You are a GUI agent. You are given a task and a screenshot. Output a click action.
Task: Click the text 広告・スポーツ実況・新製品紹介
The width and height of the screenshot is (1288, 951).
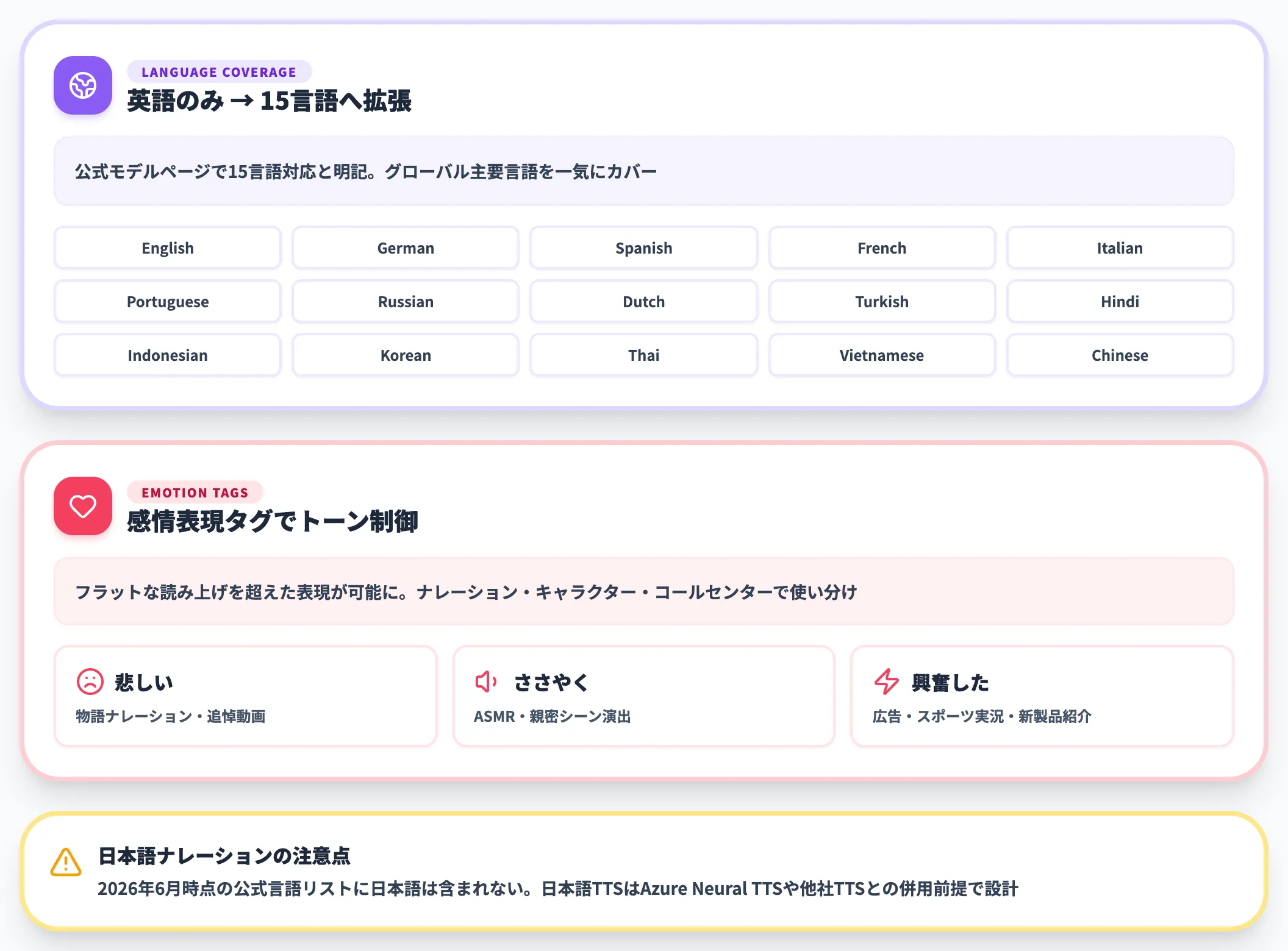coord(982,716)
